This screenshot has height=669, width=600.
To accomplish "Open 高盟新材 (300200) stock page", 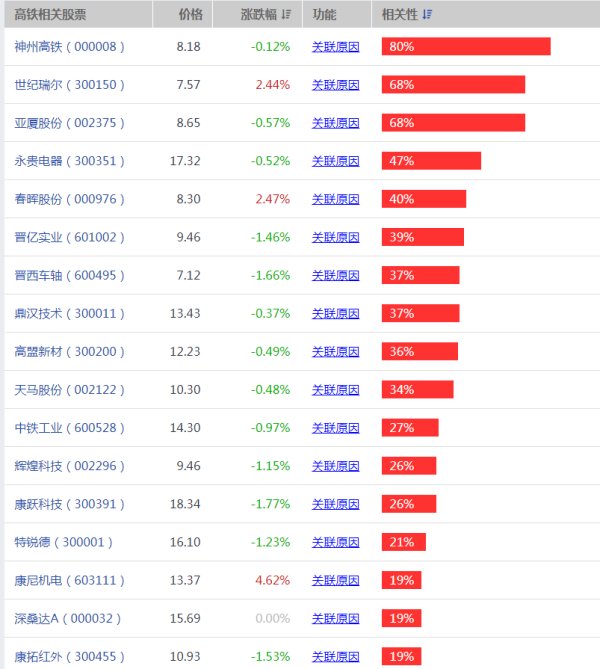I will 69,352.
